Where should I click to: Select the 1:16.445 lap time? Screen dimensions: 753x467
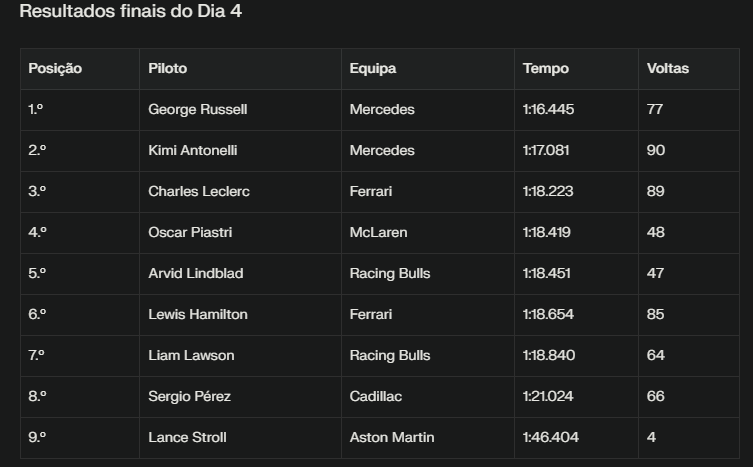point(548,109)
